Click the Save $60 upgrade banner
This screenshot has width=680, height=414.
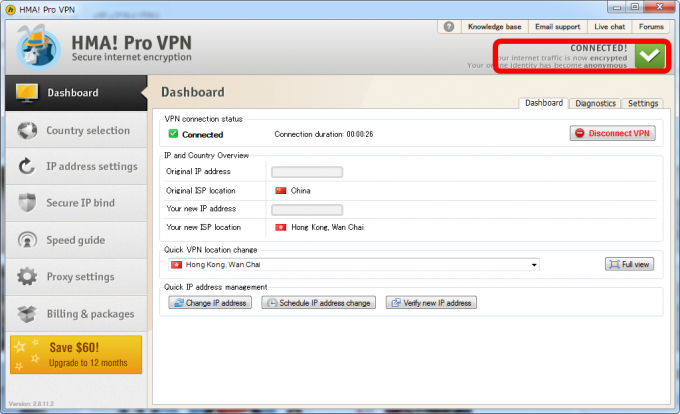(x=76, y=355)
